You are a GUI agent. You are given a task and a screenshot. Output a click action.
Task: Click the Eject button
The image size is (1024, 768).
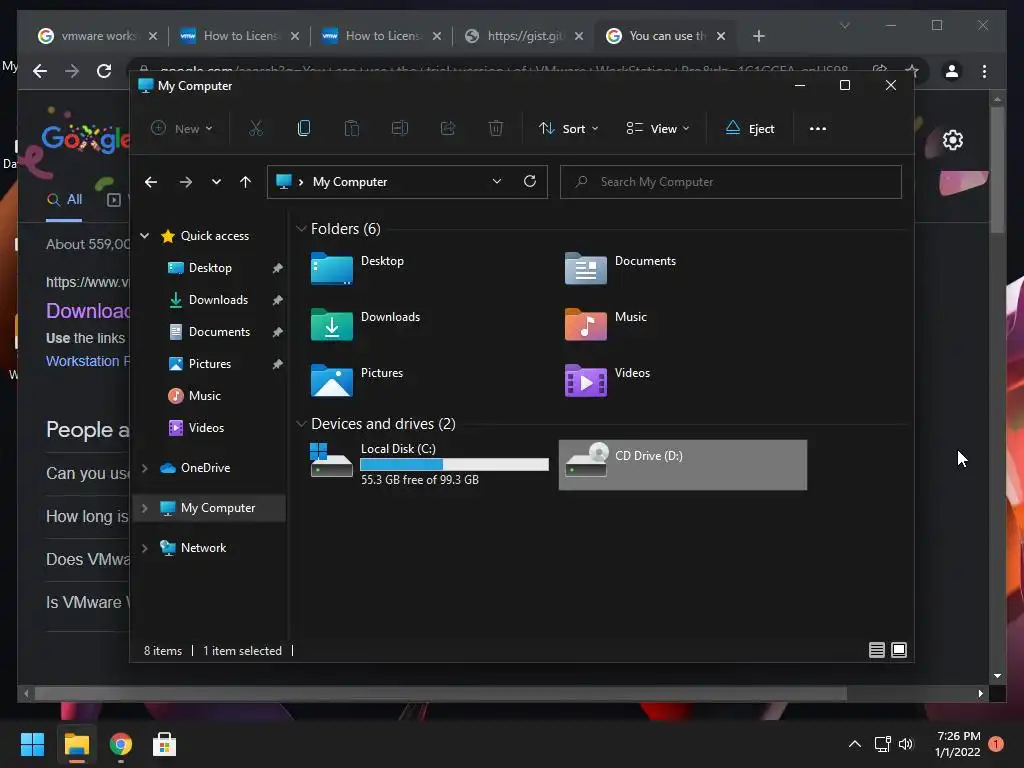[750, 129]
